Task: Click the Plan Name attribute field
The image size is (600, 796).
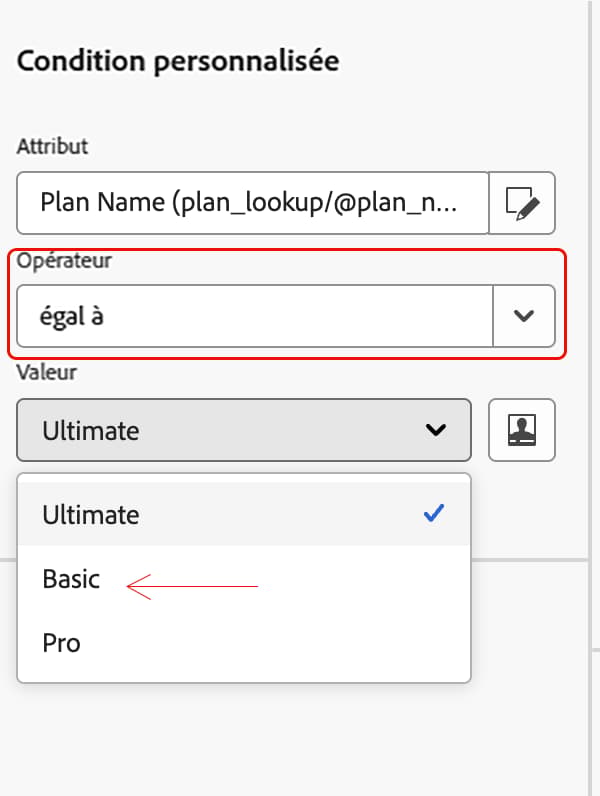Action: 253,203
